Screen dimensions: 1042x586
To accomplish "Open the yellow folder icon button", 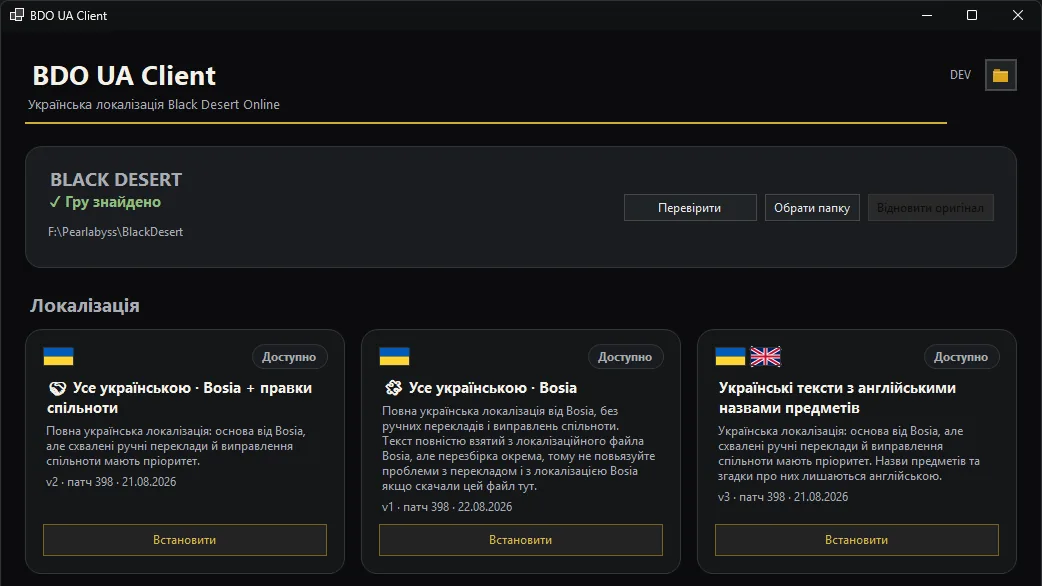I will (x=1000, y=75).
